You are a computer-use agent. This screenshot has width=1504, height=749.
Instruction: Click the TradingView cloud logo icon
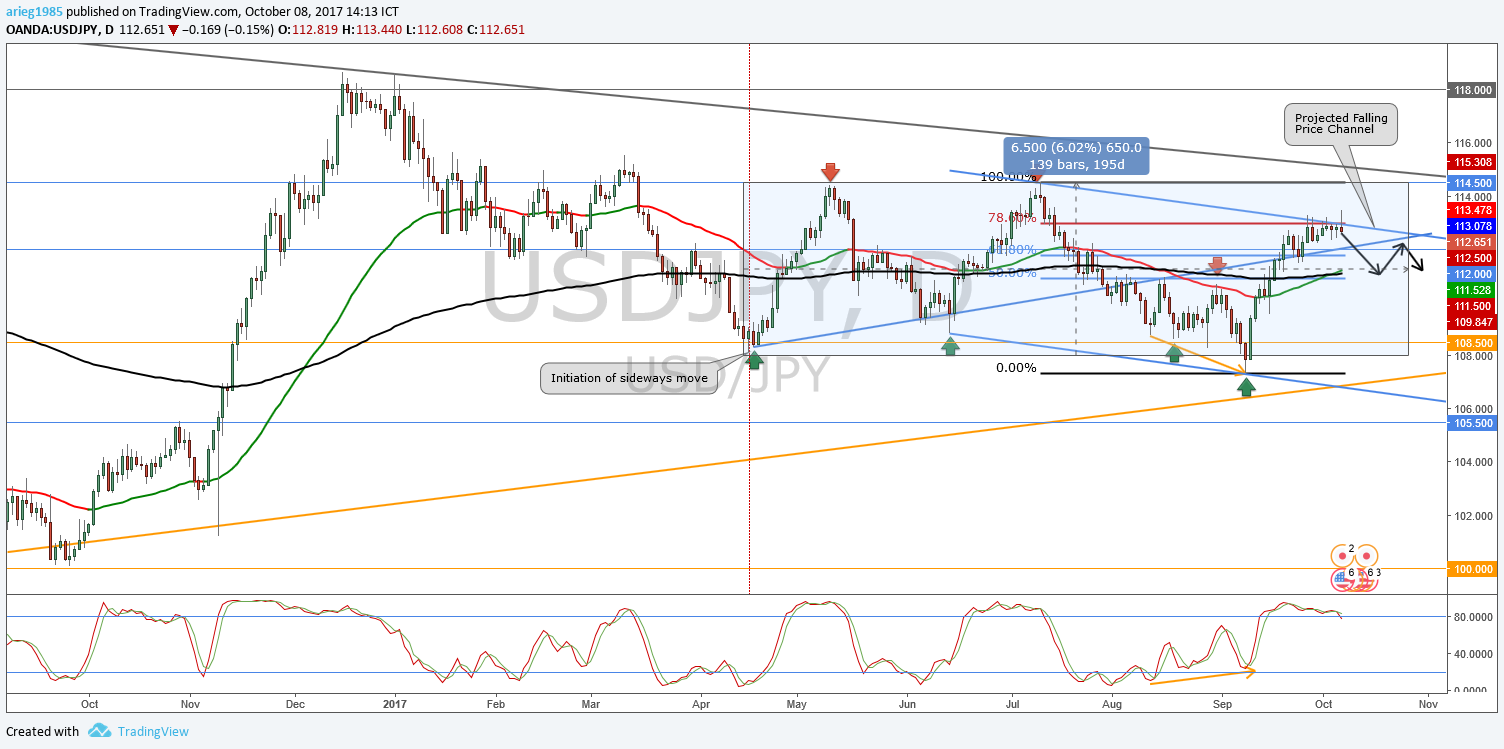(99, 731)
